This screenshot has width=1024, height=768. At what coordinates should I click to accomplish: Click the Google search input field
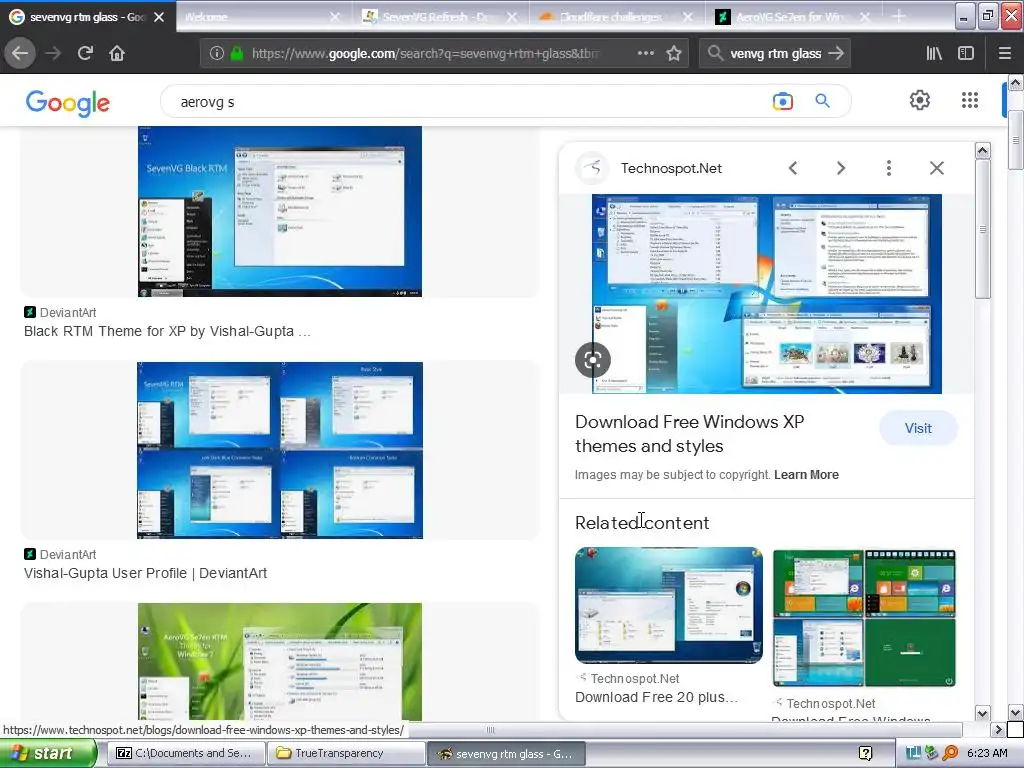(470, 102)
